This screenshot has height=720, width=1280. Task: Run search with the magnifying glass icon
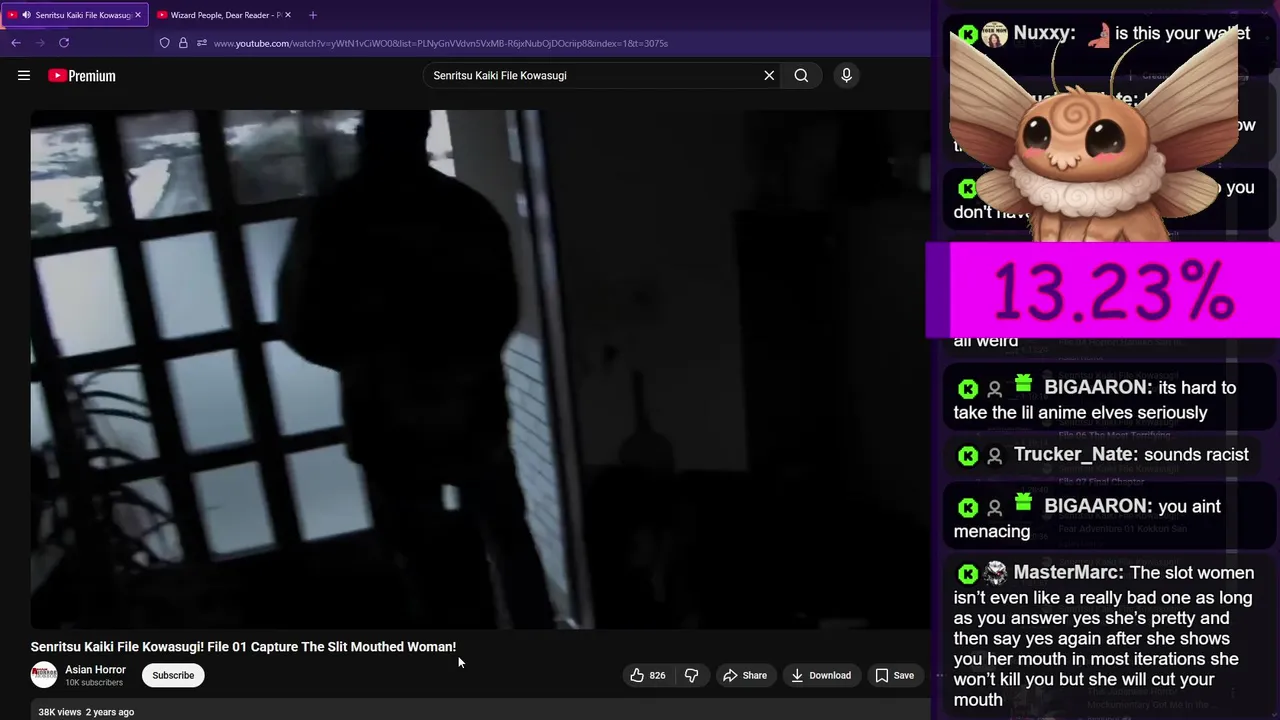pyautogui.click(x=801, y=75)
